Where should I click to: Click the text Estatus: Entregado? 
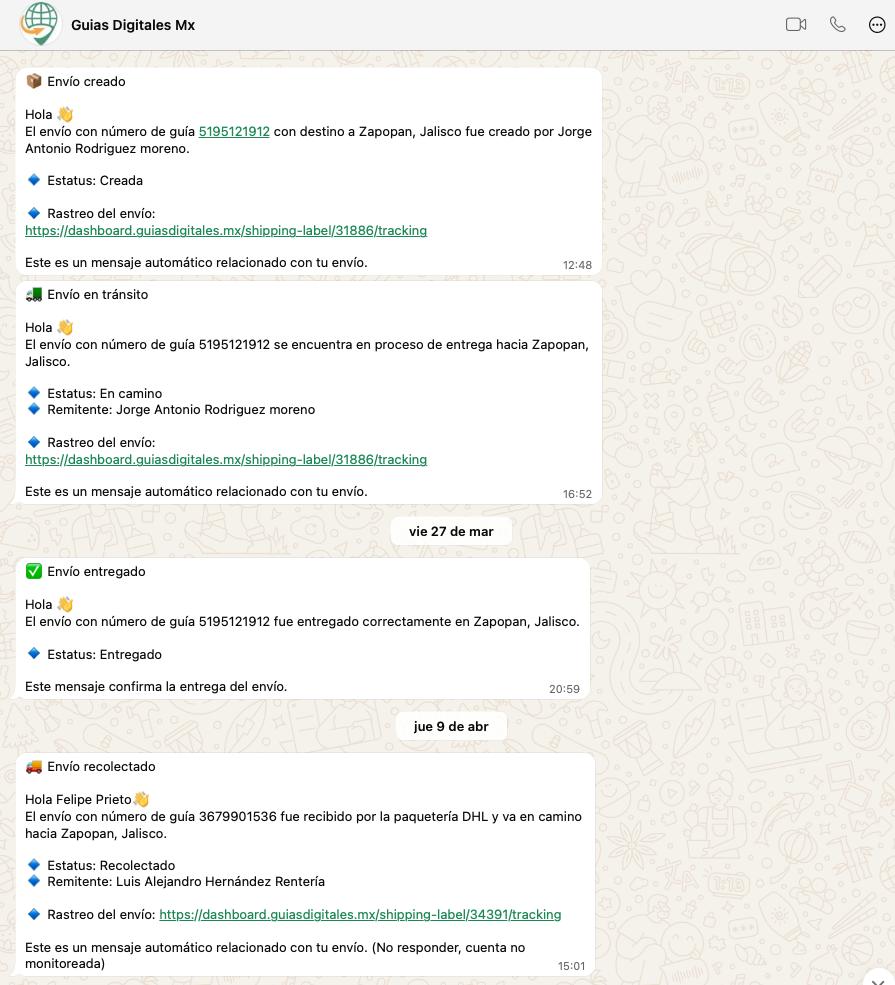(104, 655)
